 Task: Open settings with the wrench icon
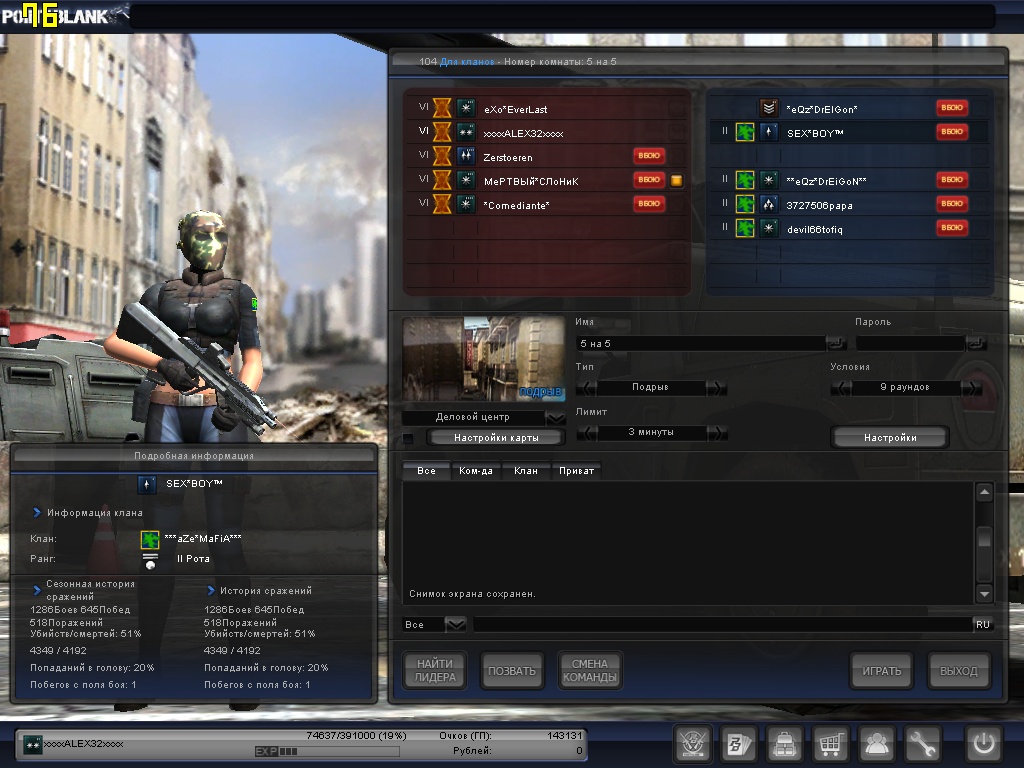click(923, 743)
